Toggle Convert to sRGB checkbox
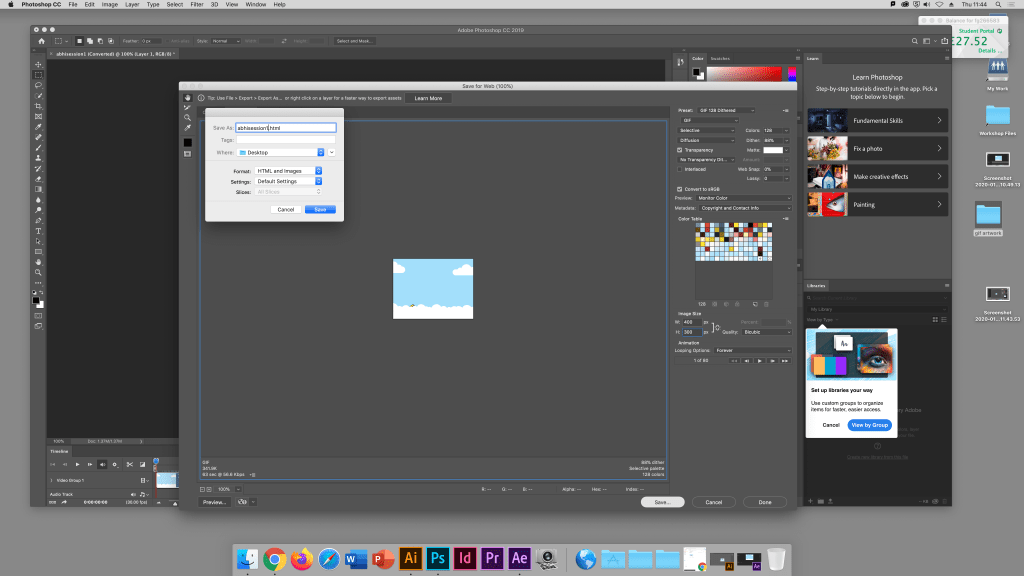 coord(680,189)
